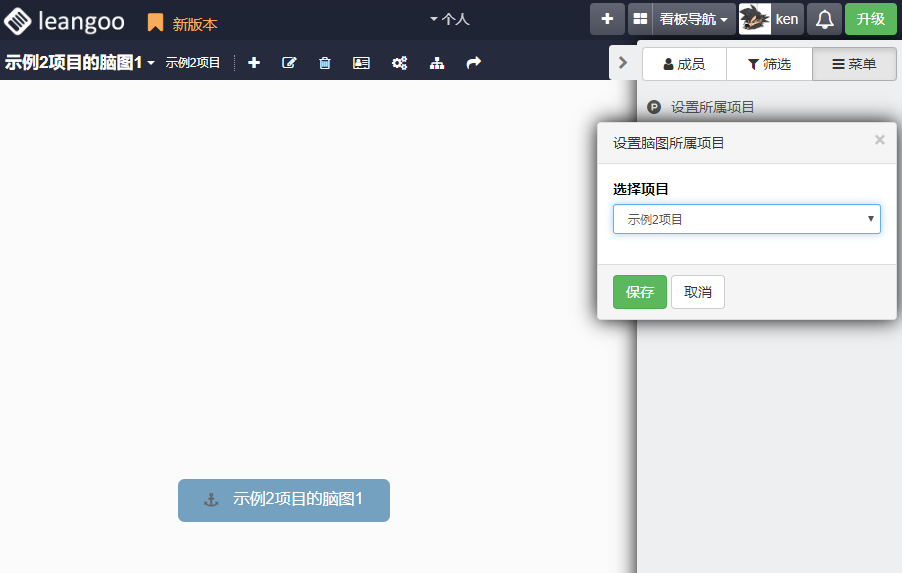
Task: Expand the 看板导航 dropdown
Action: point(693,19)
